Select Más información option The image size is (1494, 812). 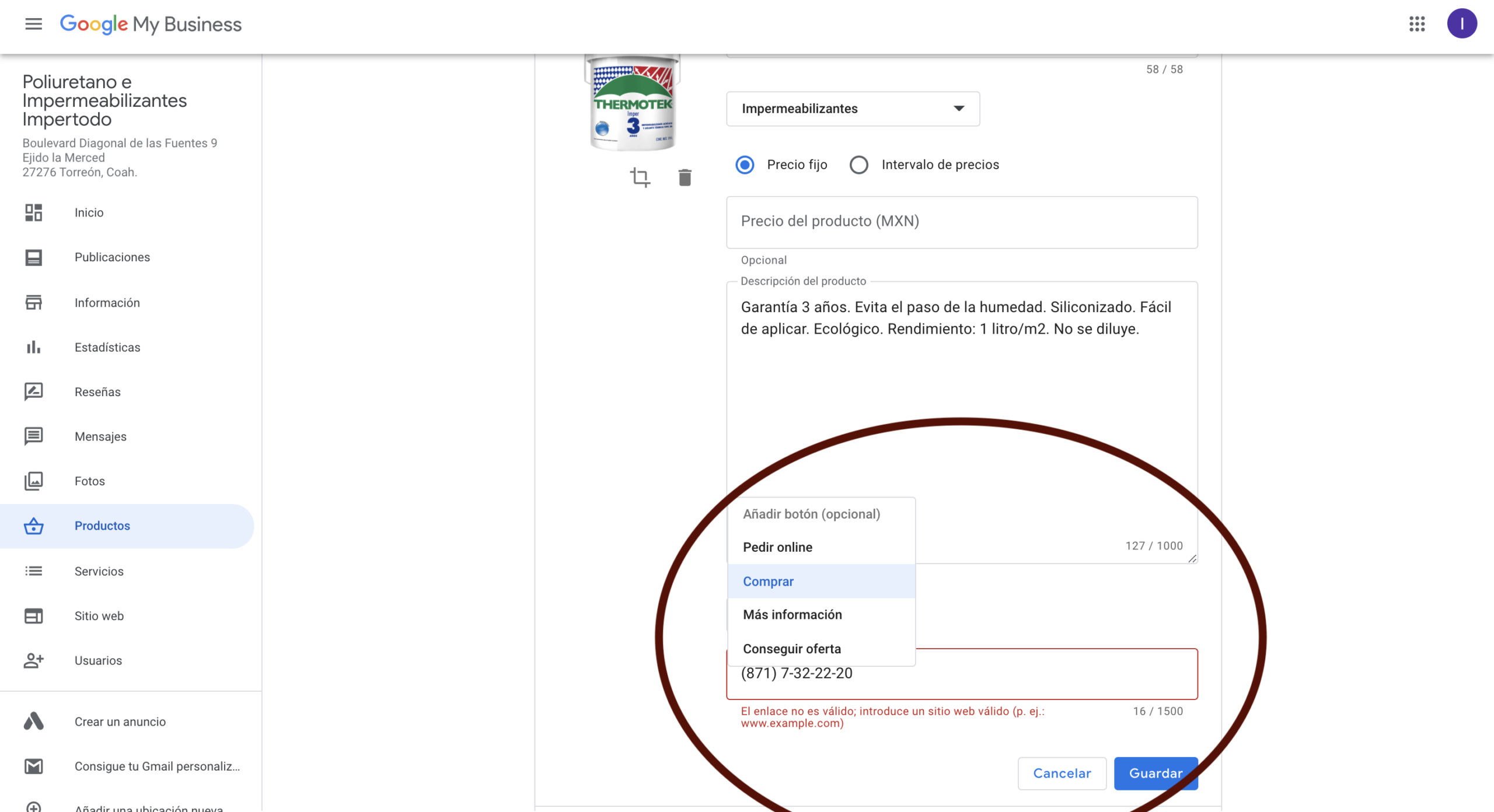792,615
